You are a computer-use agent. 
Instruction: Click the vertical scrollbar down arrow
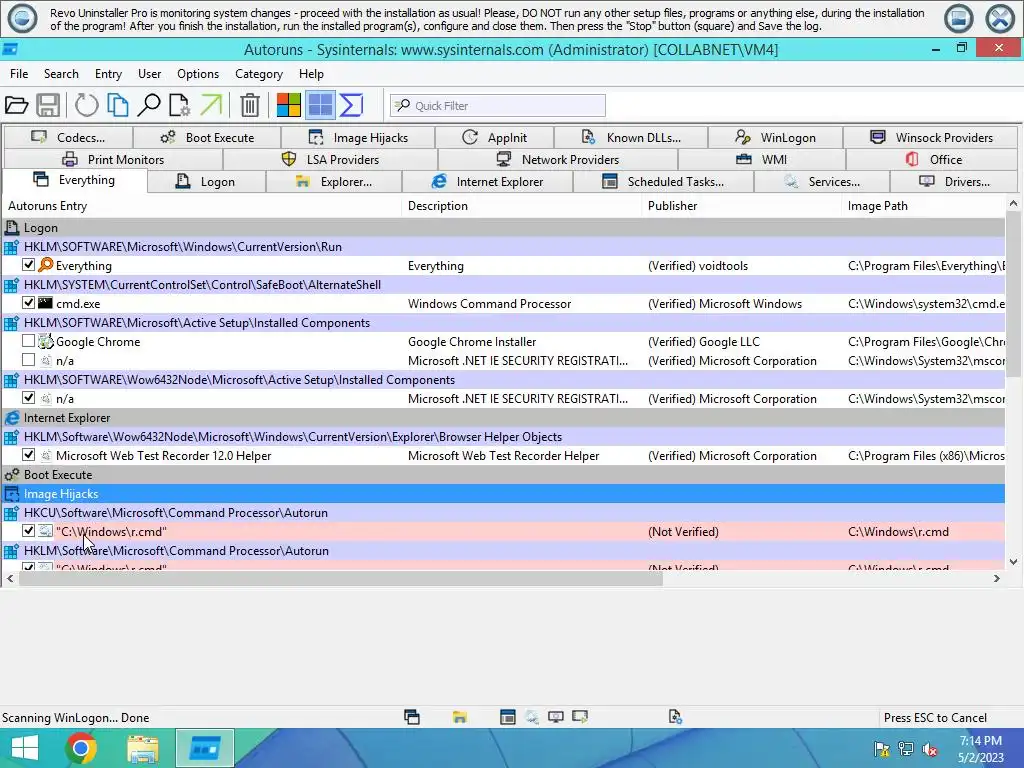click(x=1013, y=562)
